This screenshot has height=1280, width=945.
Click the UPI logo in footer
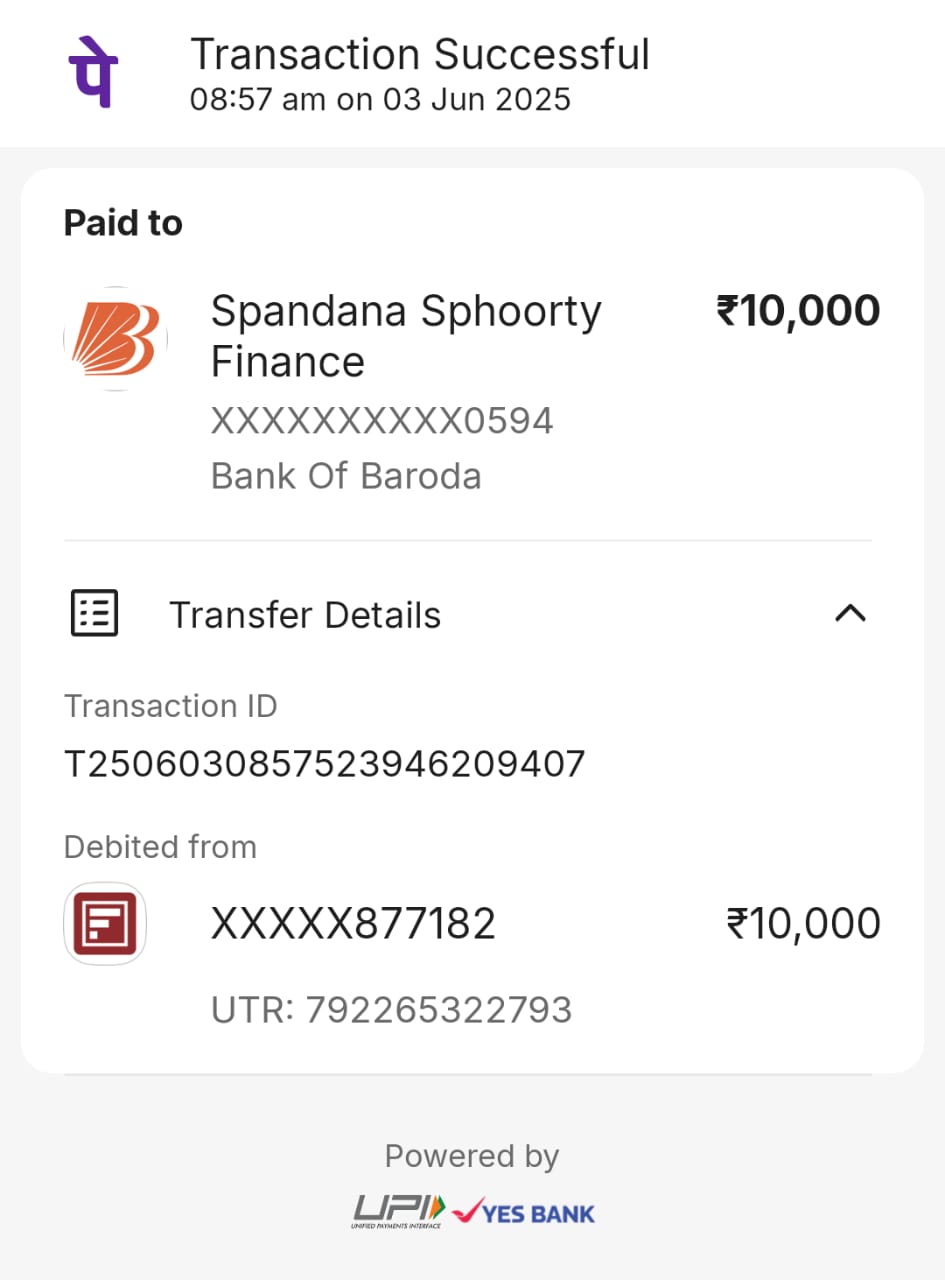pos(397,1212)
